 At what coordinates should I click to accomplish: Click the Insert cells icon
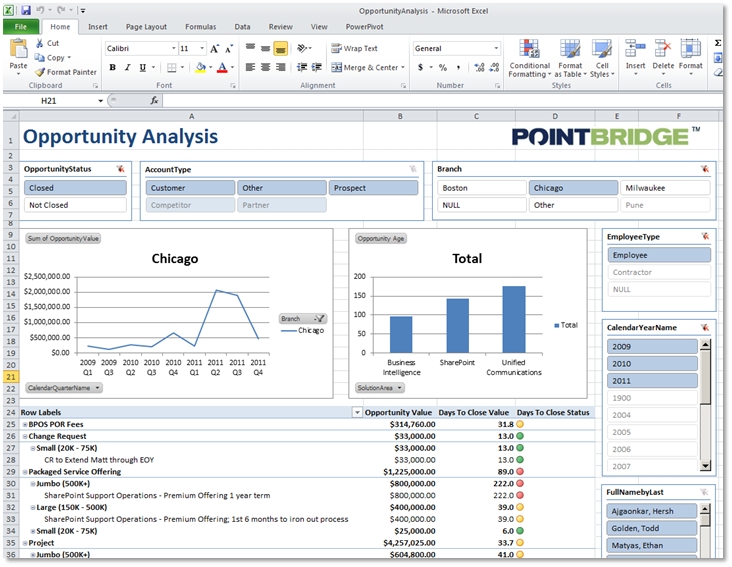635,48
